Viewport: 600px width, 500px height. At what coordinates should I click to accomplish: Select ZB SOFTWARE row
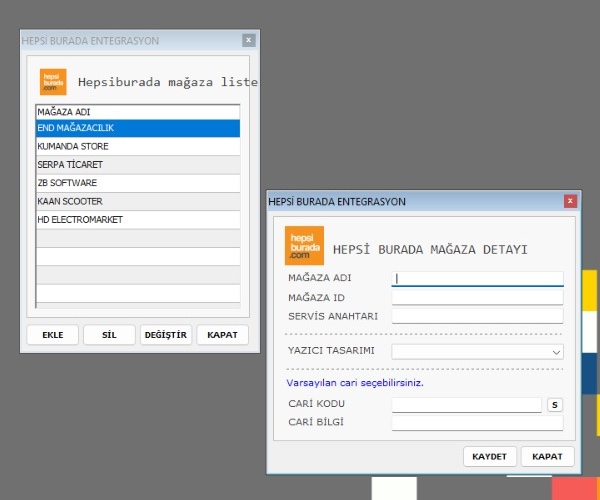click(x=138, y=183)
